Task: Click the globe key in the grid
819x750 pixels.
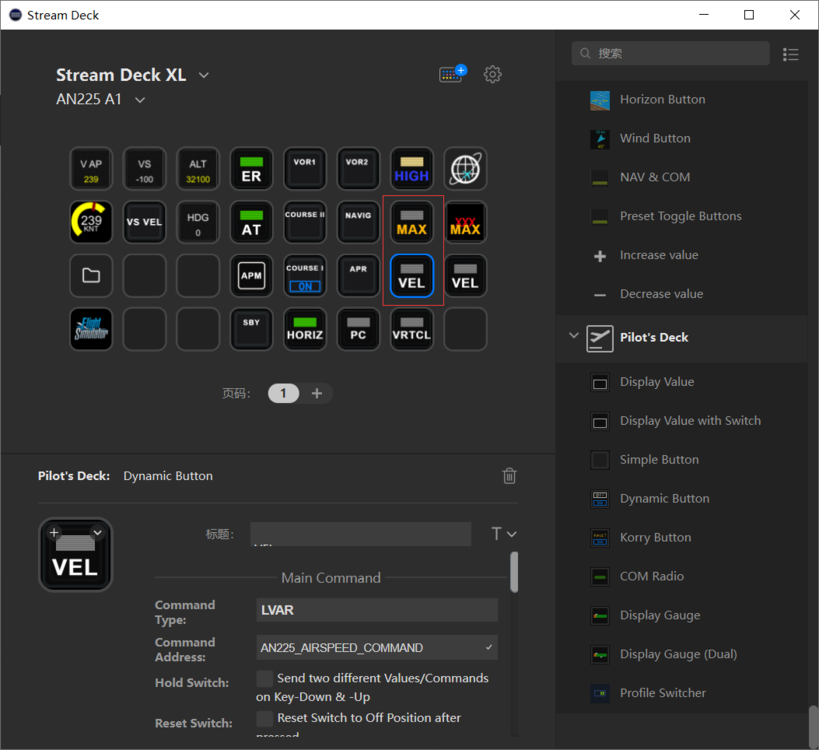Action: pos(465,169)
